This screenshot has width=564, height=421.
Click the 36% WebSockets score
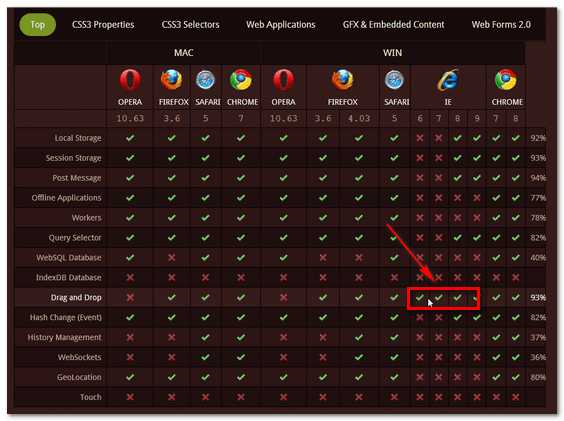pyautogui.click(x=538, y=357)
